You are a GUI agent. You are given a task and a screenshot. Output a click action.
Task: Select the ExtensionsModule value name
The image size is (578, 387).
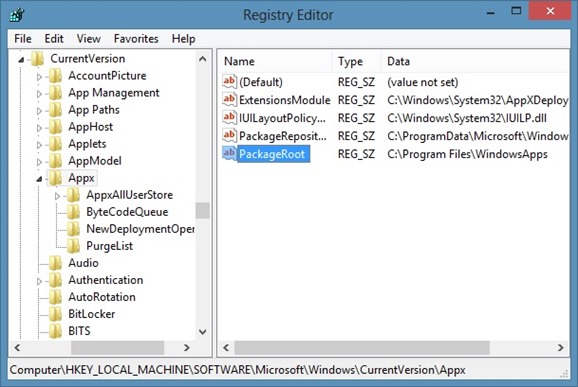pyautogui.click(x=285, y=100)
